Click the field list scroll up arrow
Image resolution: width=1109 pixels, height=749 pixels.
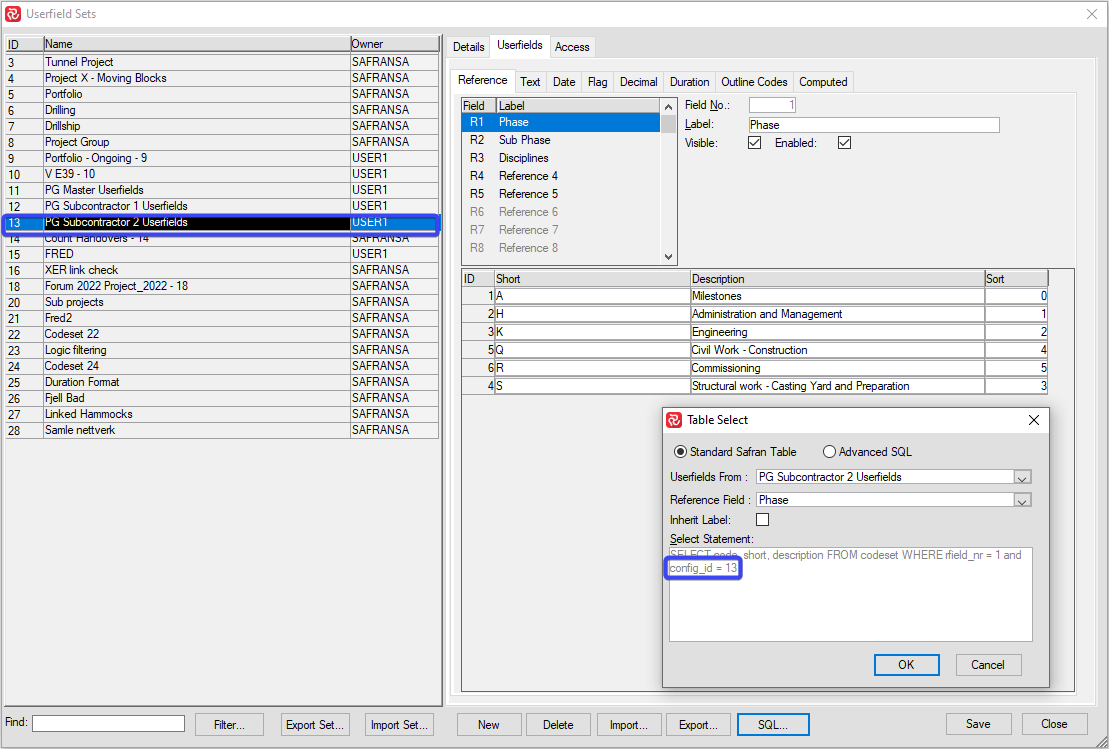(x=668, y=106)
